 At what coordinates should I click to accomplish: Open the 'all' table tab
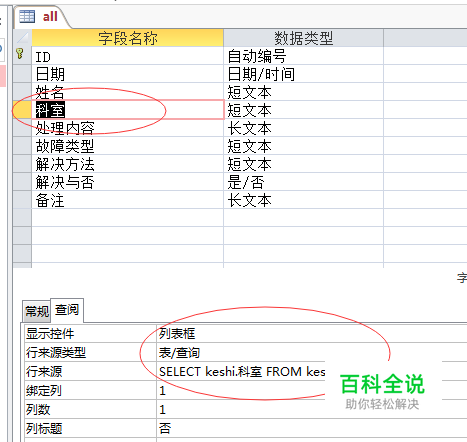coord(42,17)
